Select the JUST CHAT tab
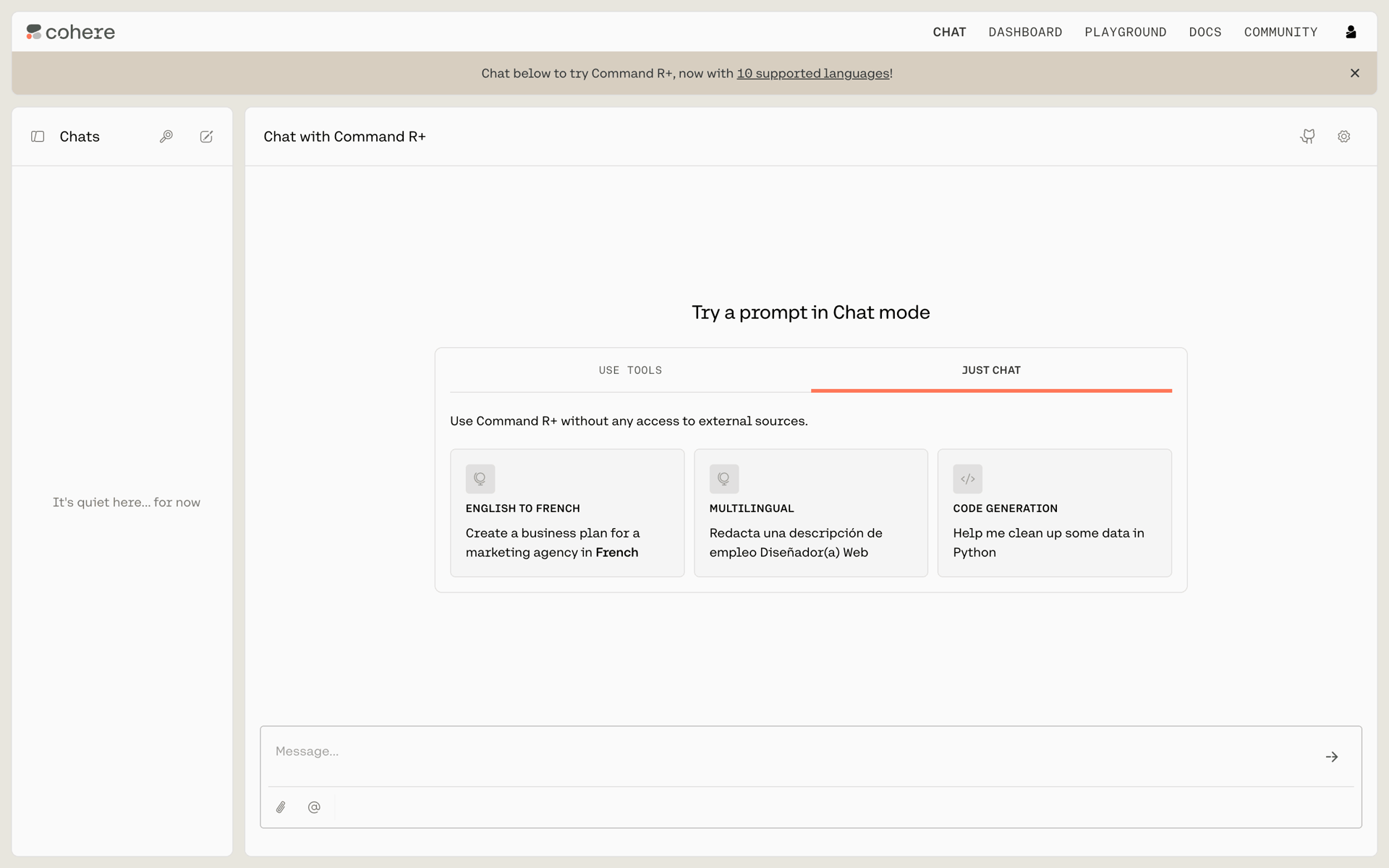Viewport: 1389px width, 868px height. tap(991, 370)
